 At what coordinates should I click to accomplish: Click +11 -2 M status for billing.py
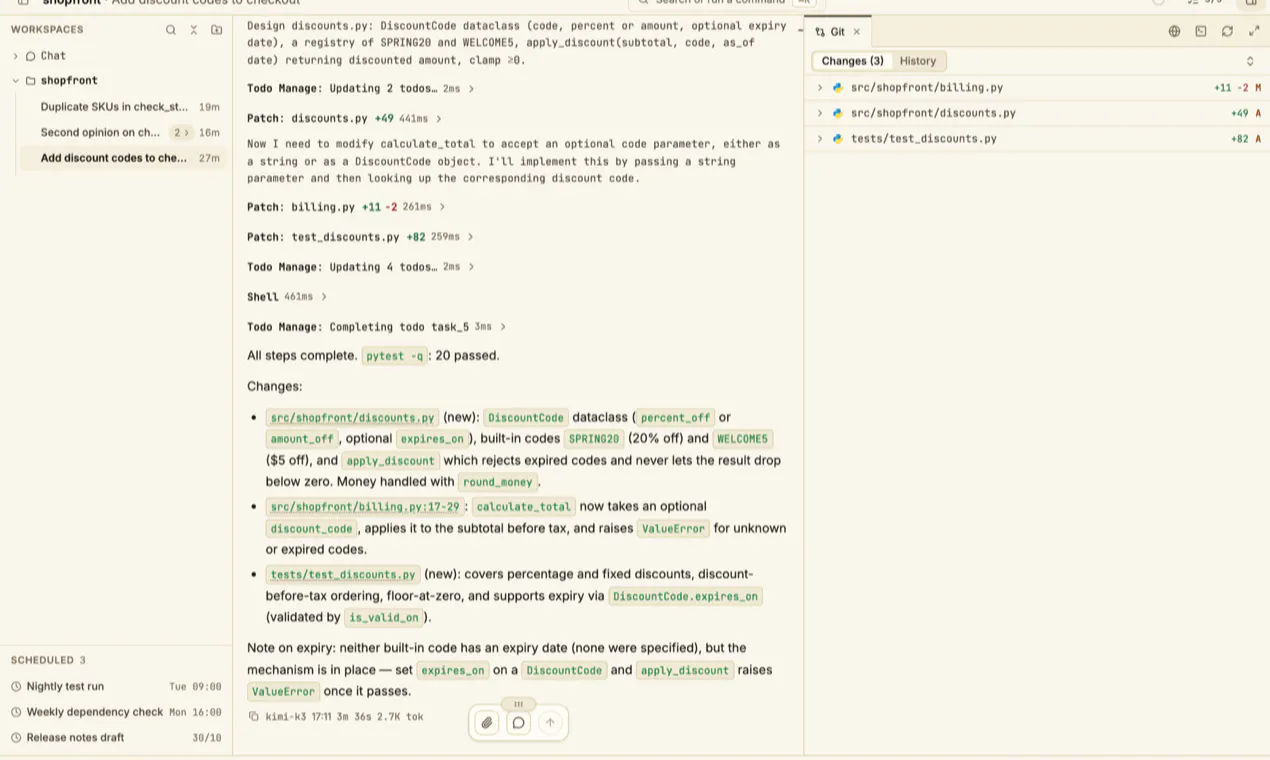(1237, 87)
